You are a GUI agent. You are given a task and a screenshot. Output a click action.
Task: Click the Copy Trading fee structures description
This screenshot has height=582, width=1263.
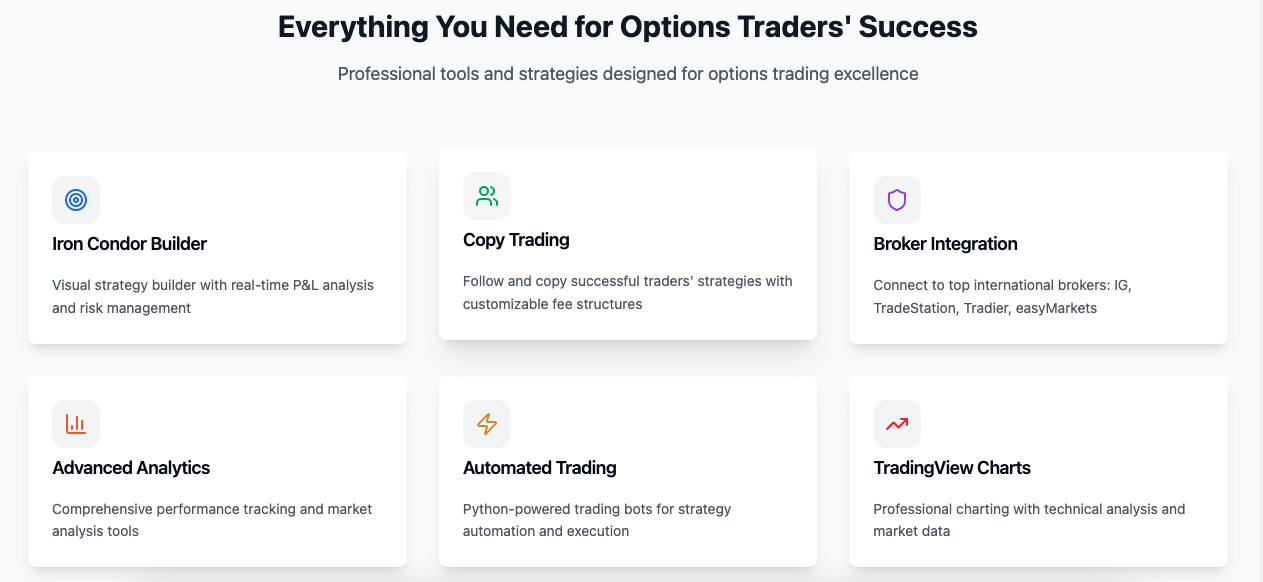pyautogui.click(x=627, y=293)
